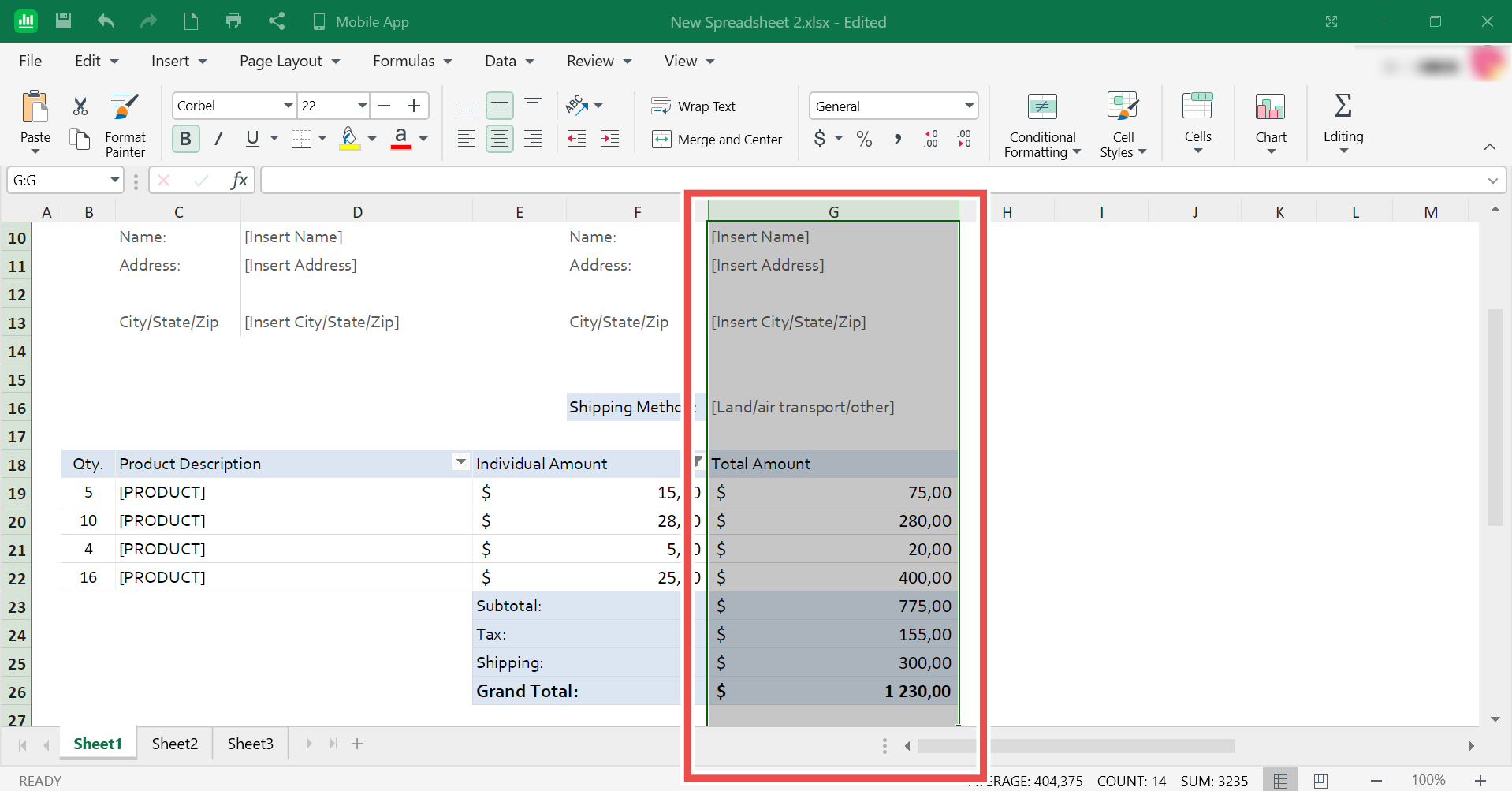
Task: Increase font size with plus button
Action: tap(414, 106)
